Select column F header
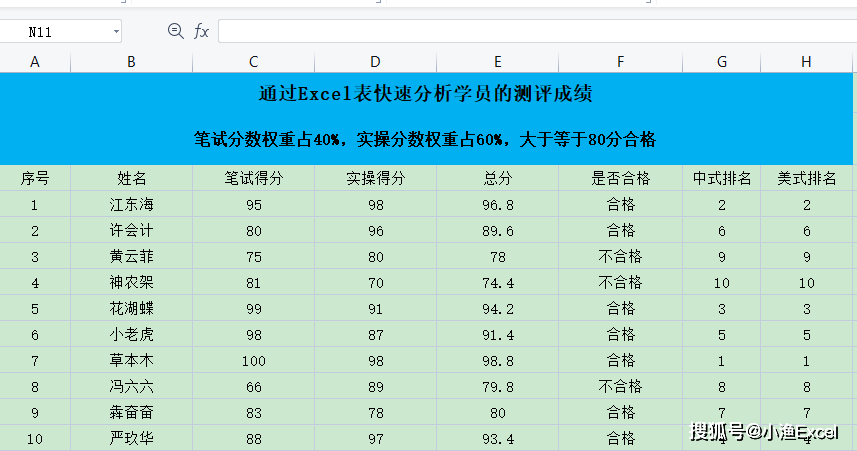 [x=620, y=62]
